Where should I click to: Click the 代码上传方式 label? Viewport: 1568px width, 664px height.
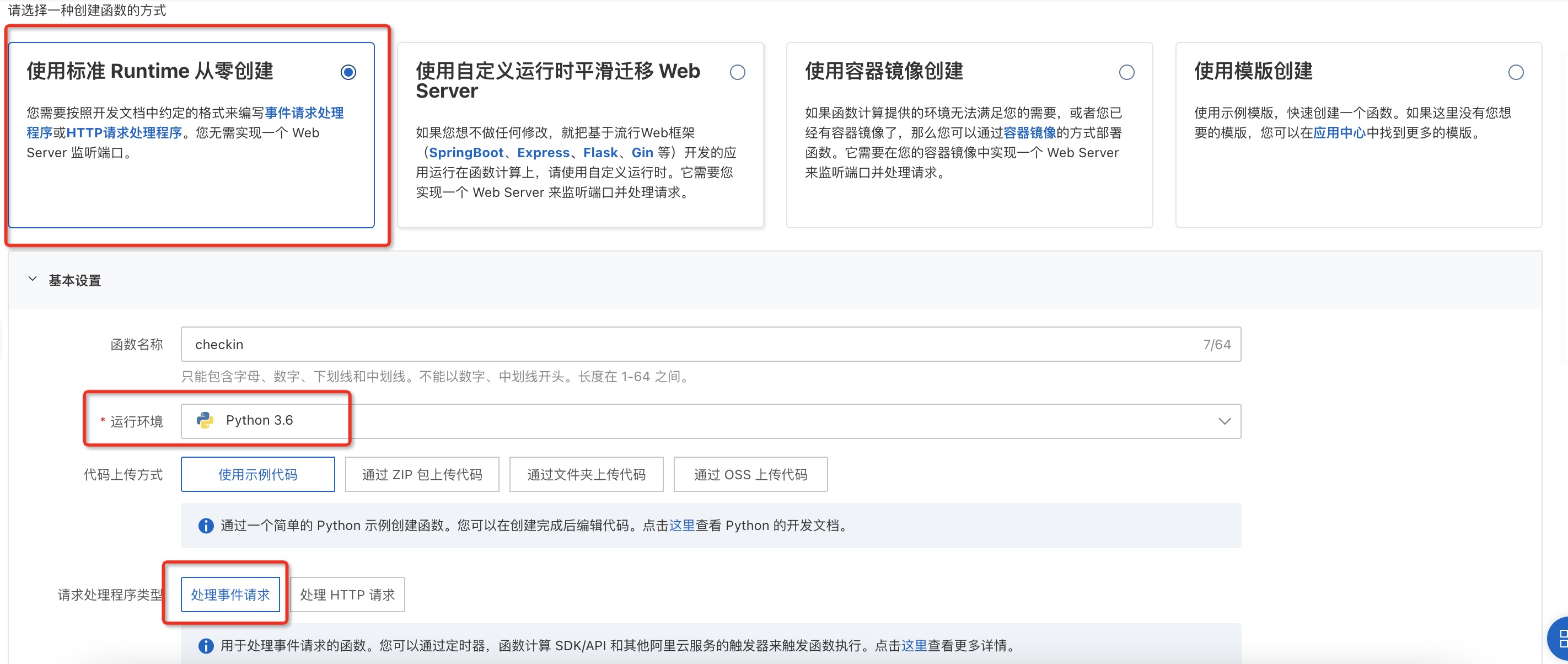click(x=123, y=474)
